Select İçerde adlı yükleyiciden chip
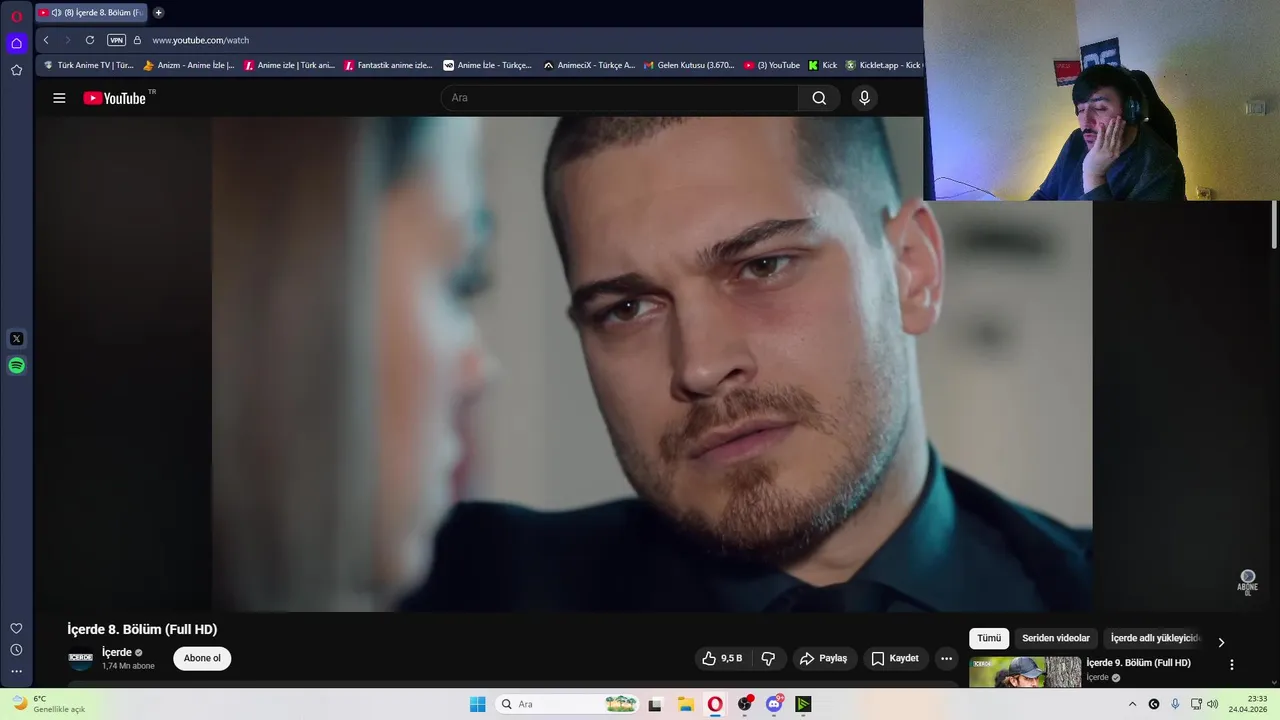The height and width of the screenshot is (720, 1280). [1155, 638]
